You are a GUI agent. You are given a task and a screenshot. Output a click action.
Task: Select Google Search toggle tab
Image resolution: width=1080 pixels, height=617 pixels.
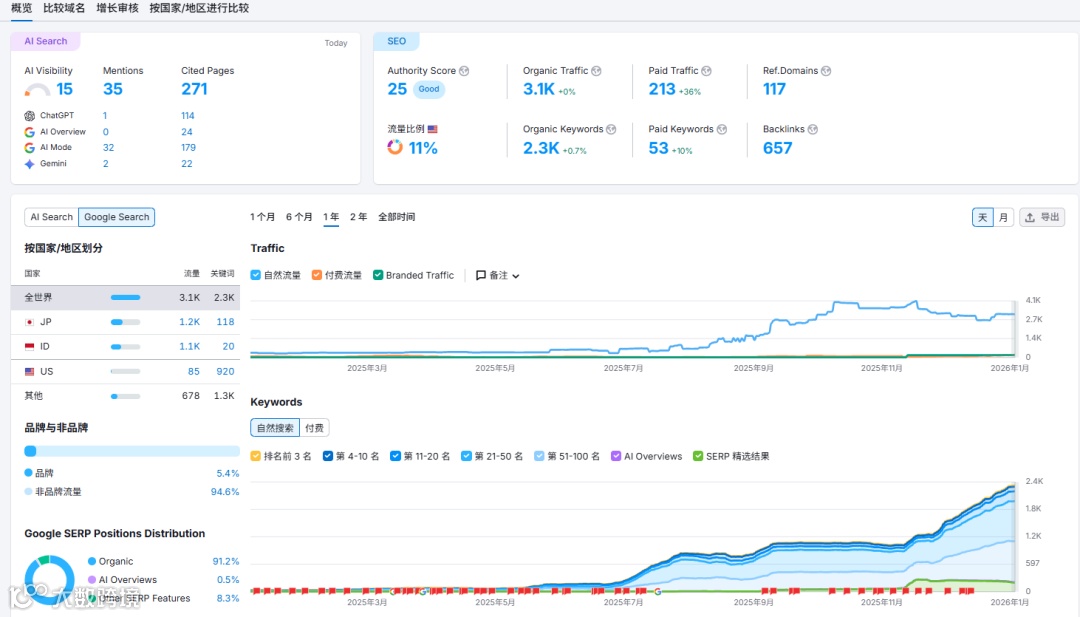(x=116, y=217)
